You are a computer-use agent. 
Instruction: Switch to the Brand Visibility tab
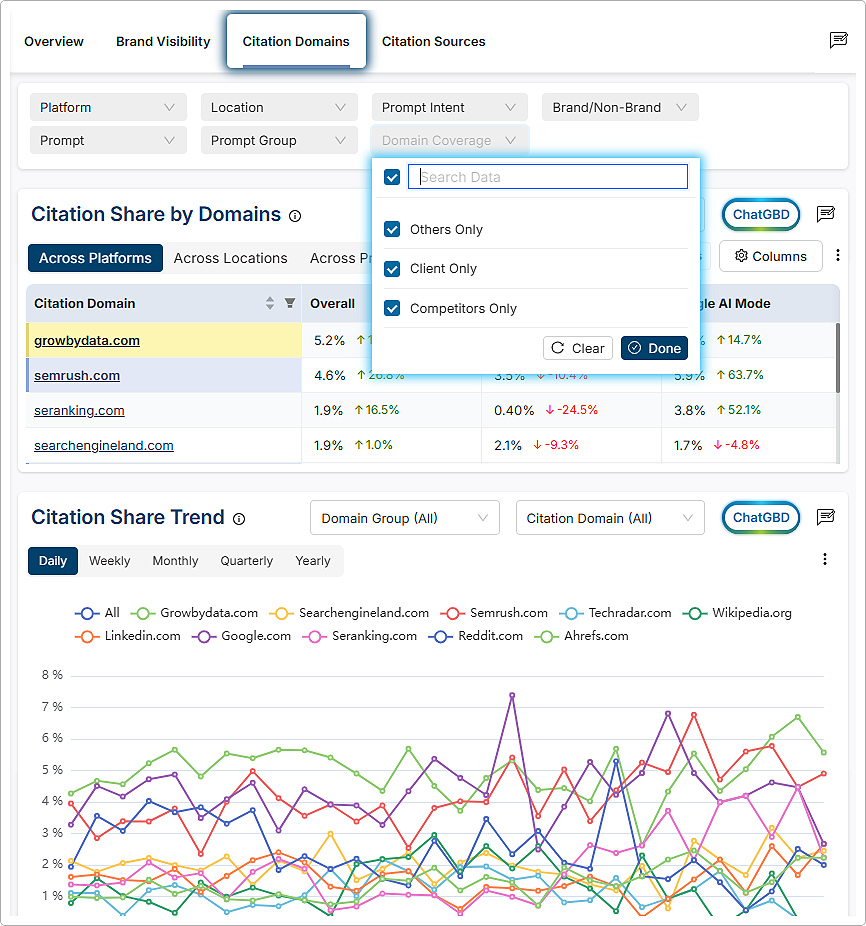pos(163,42)
